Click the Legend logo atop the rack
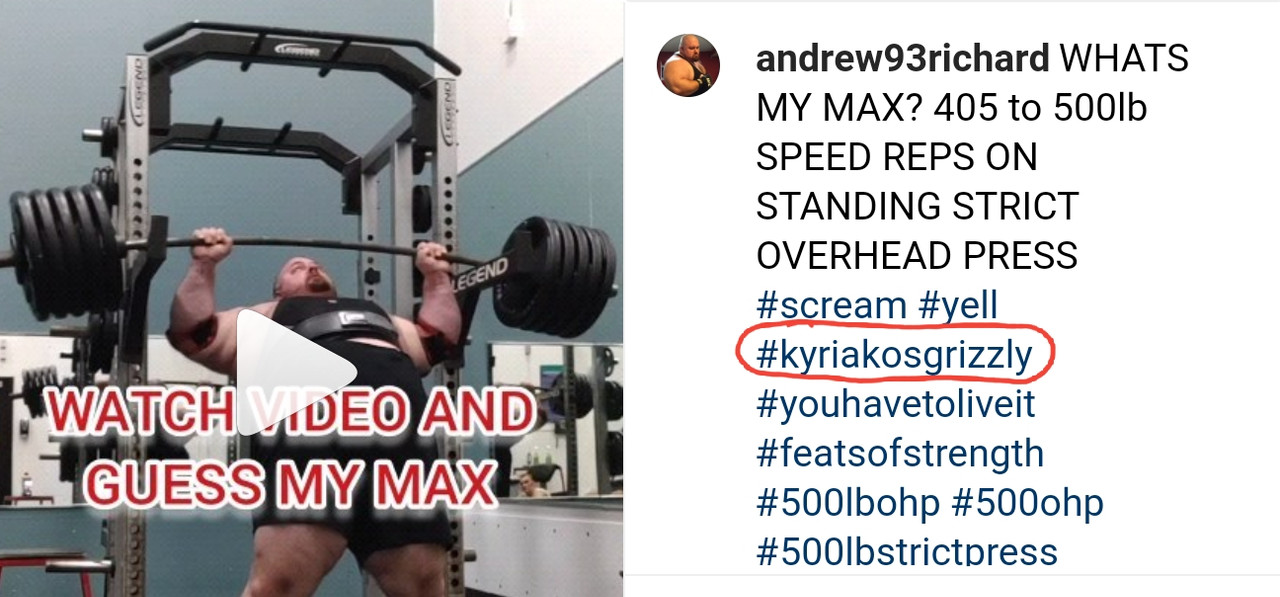This screenshot has height=597, width=1280. (294, 47)
